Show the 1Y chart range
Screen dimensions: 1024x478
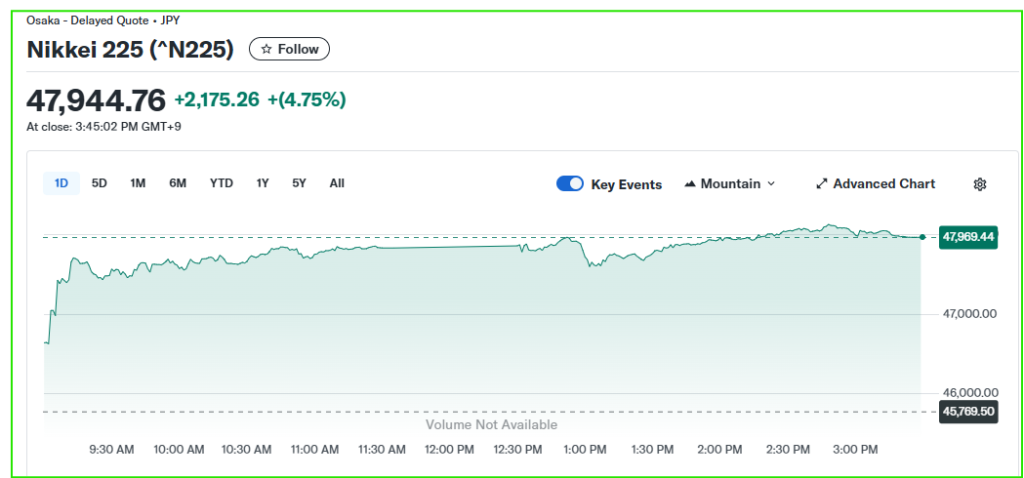point(262,183)
